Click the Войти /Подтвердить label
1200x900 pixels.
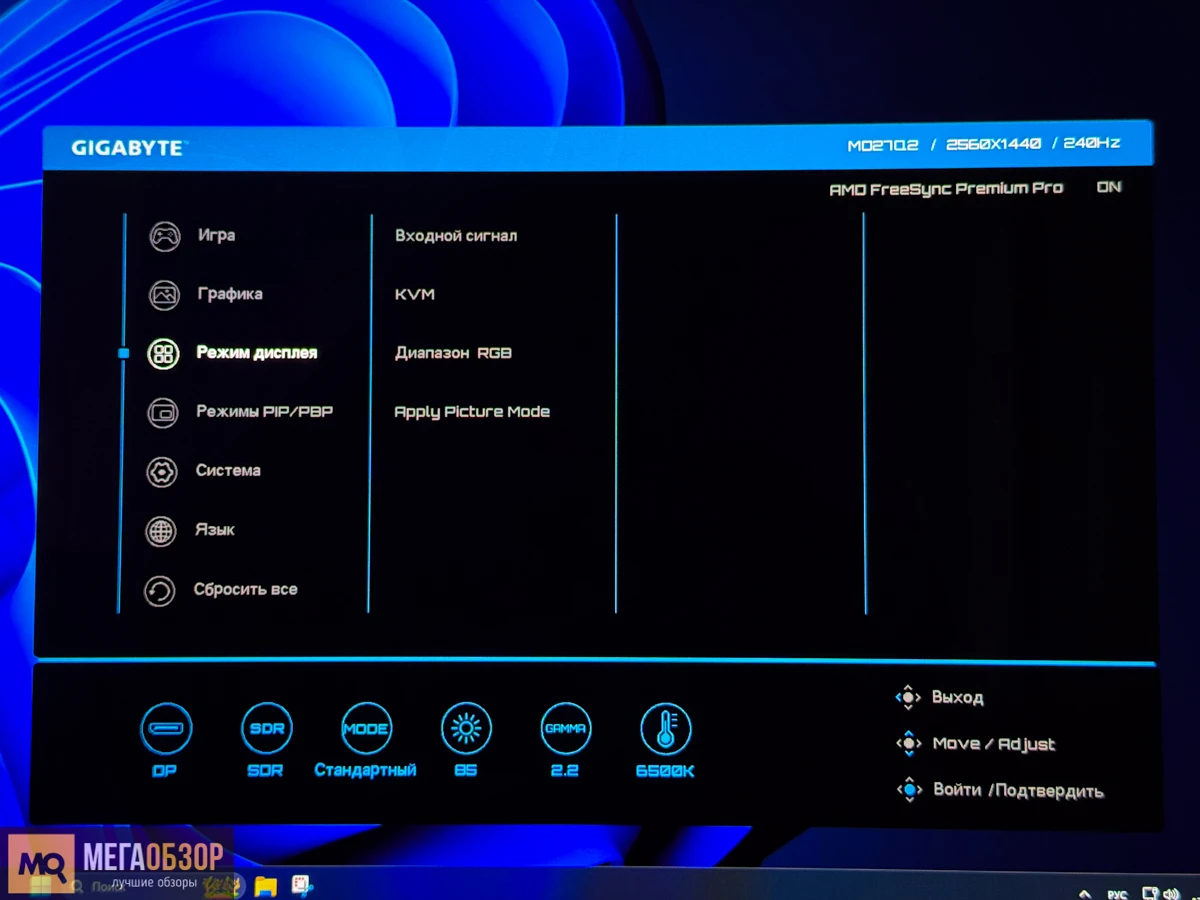click(1018, 790)
